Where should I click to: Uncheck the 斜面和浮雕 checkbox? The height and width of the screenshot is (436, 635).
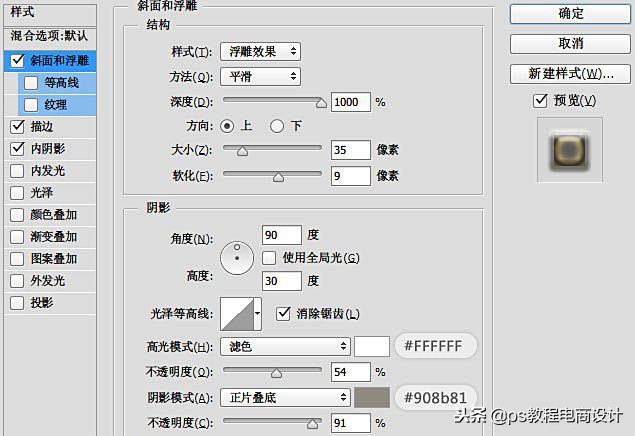[x=17, y=61]
